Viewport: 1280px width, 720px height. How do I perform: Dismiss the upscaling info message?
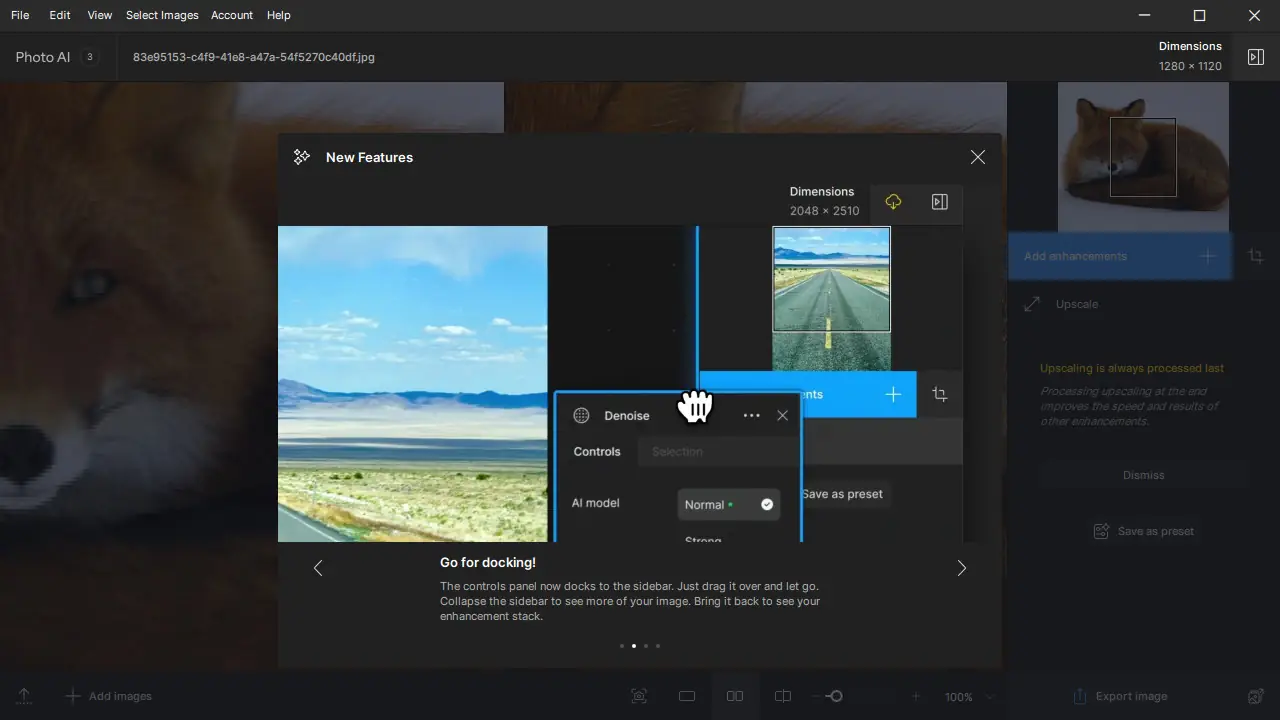(1143, 475)
